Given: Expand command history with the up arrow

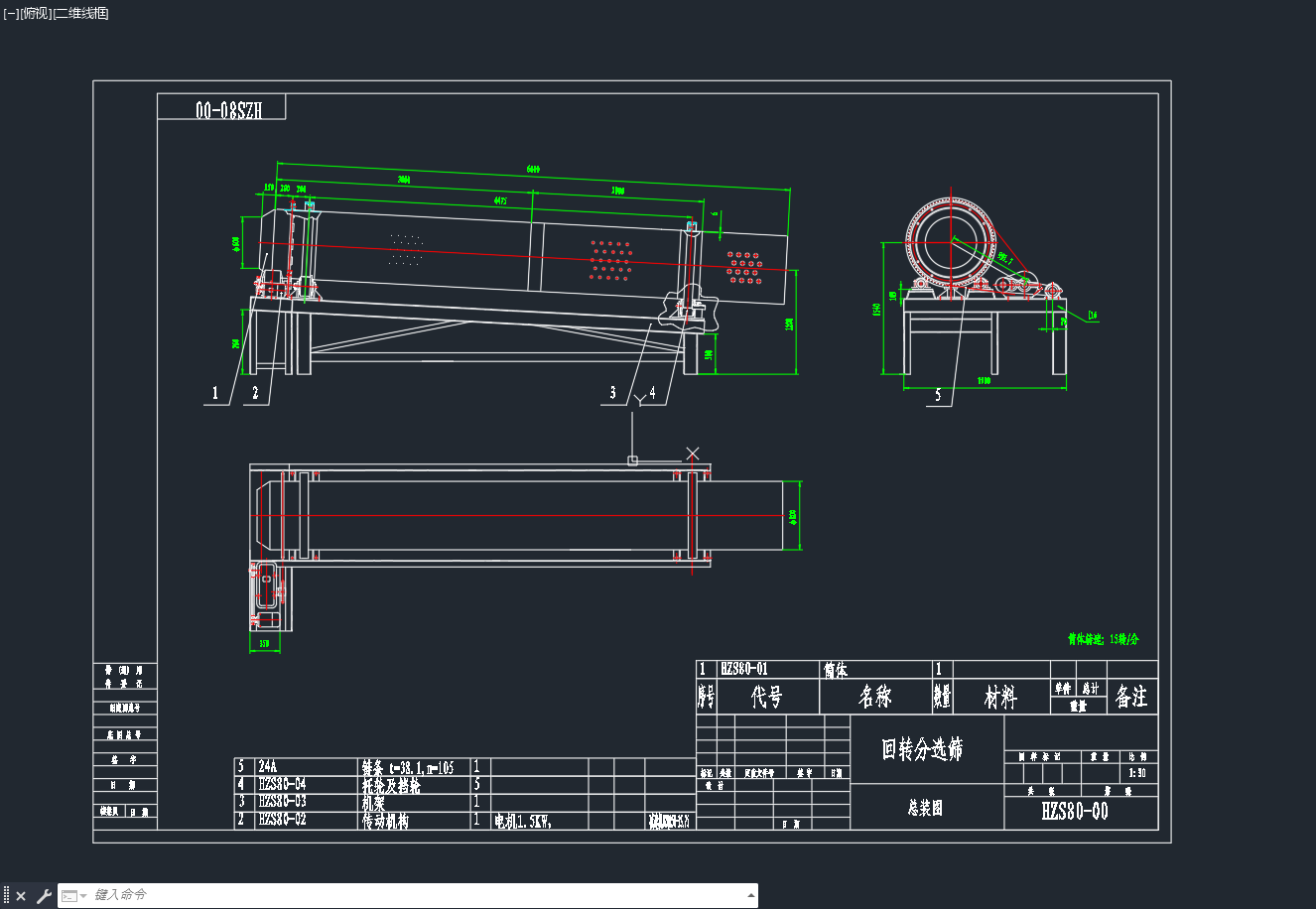Looking at the screenshot, I should tap(750, 895).
